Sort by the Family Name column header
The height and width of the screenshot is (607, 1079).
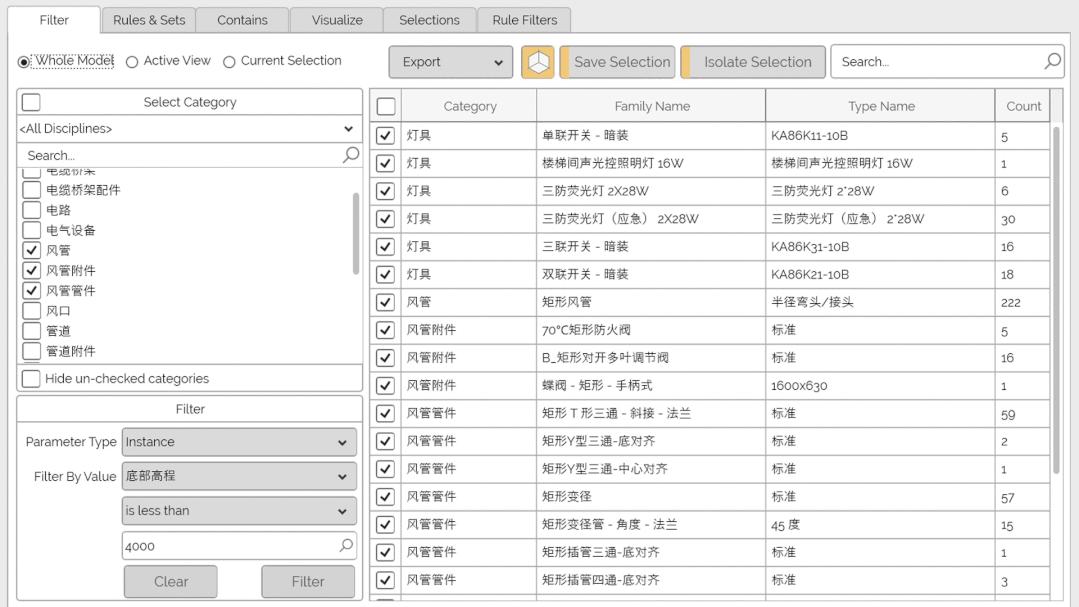tap(652, 106)
